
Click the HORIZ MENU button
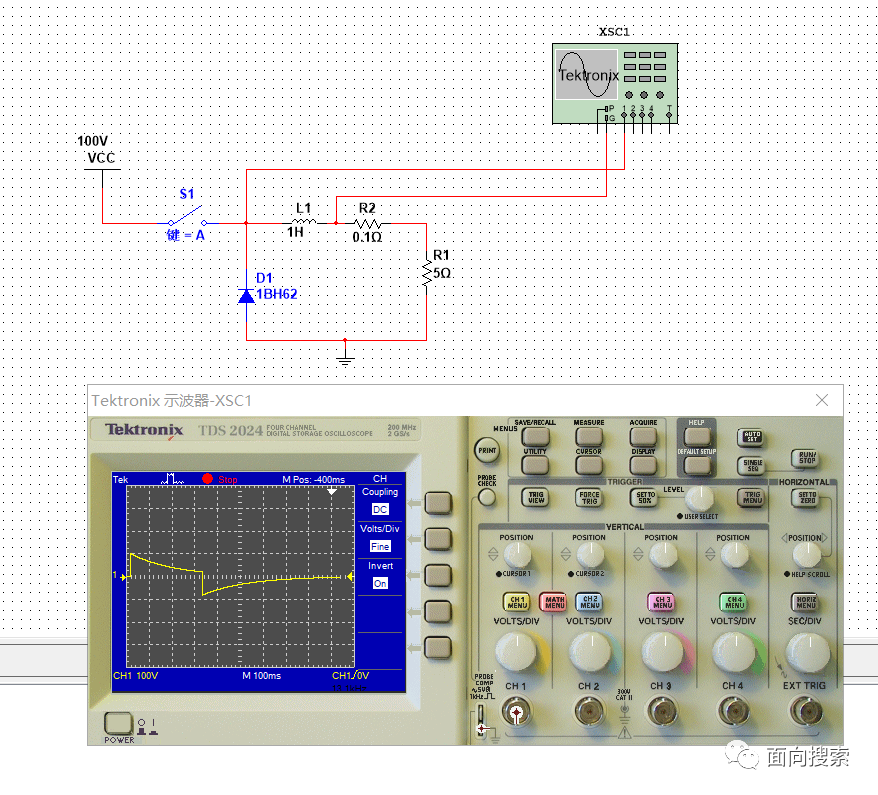[806, 602]
